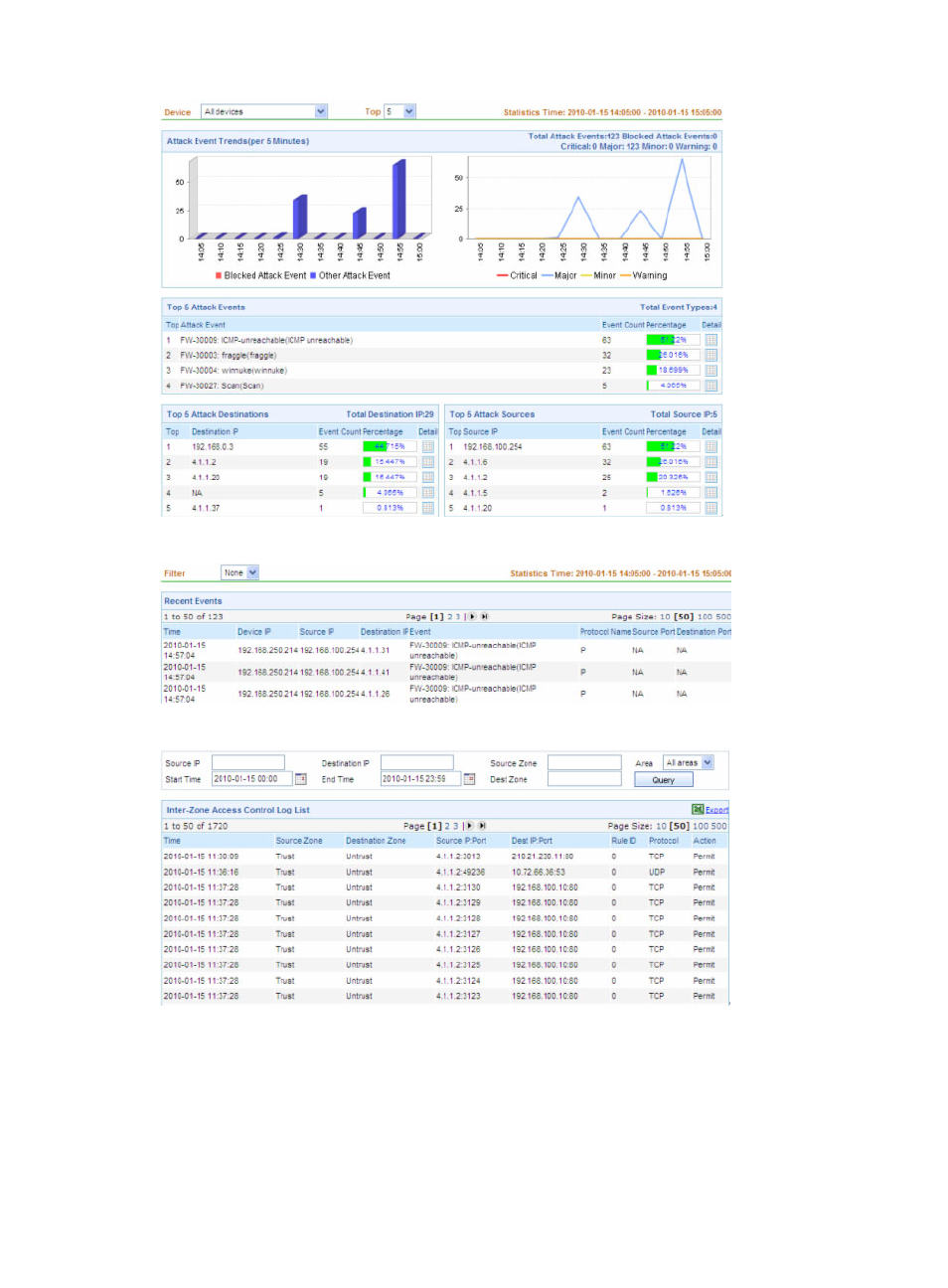Open the Device 'All devices' dropdown
The height and width of the screenshot is (1288, 948).
(x=264, y=111)
